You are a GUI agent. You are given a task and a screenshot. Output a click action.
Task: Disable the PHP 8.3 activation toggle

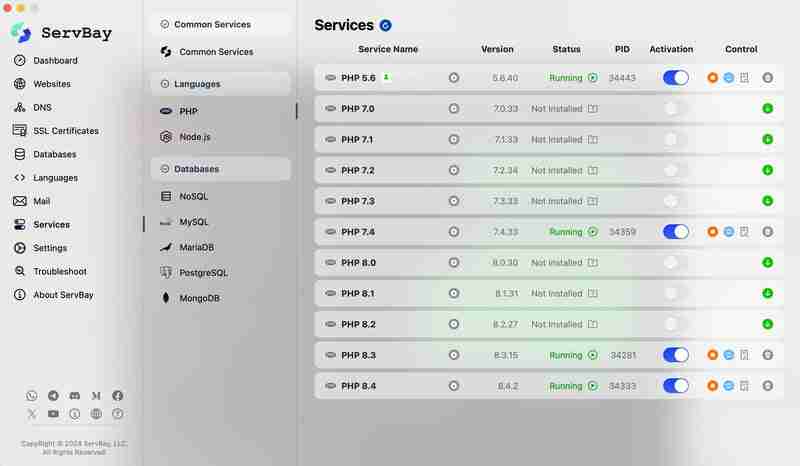click(676, 355)
